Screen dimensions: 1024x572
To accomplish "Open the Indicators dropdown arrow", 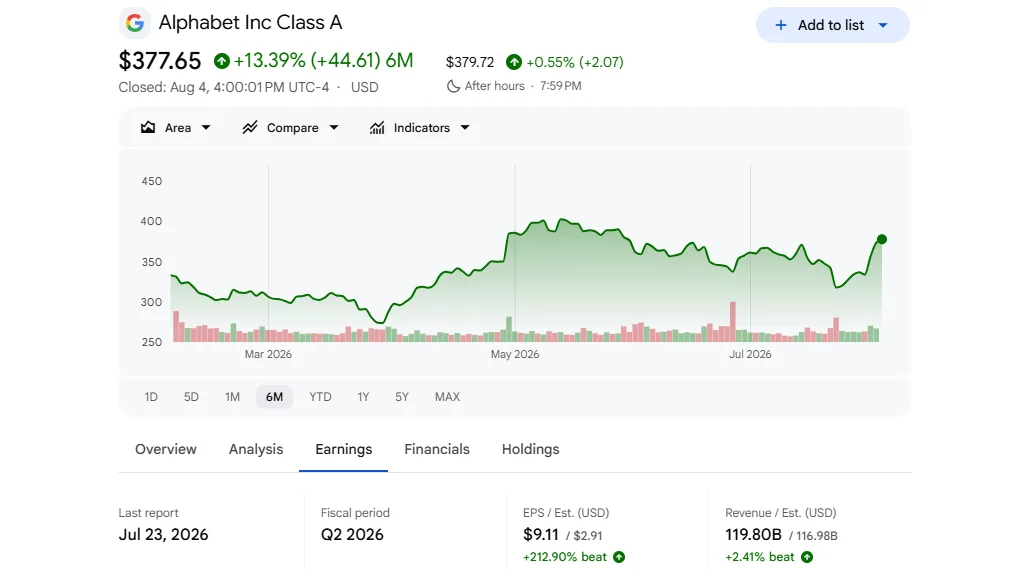I will point(465,128).
